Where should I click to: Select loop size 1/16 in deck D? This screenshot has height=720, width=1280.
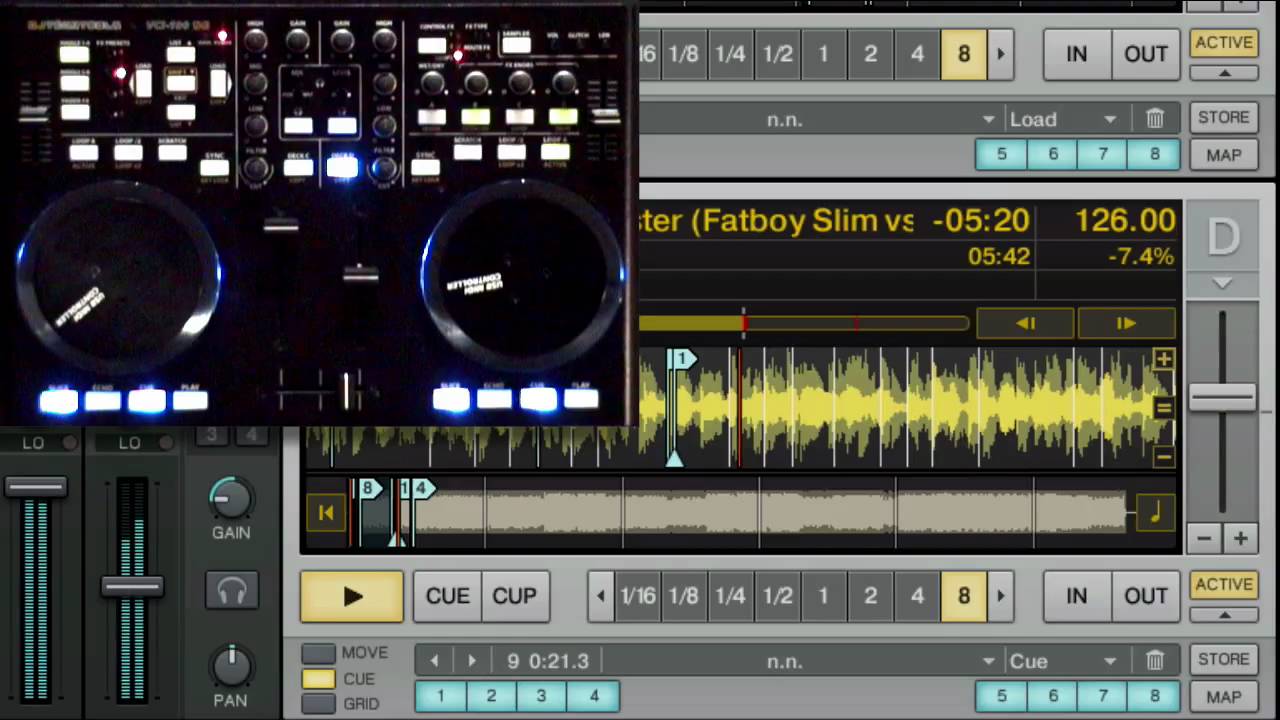(638, 596)
